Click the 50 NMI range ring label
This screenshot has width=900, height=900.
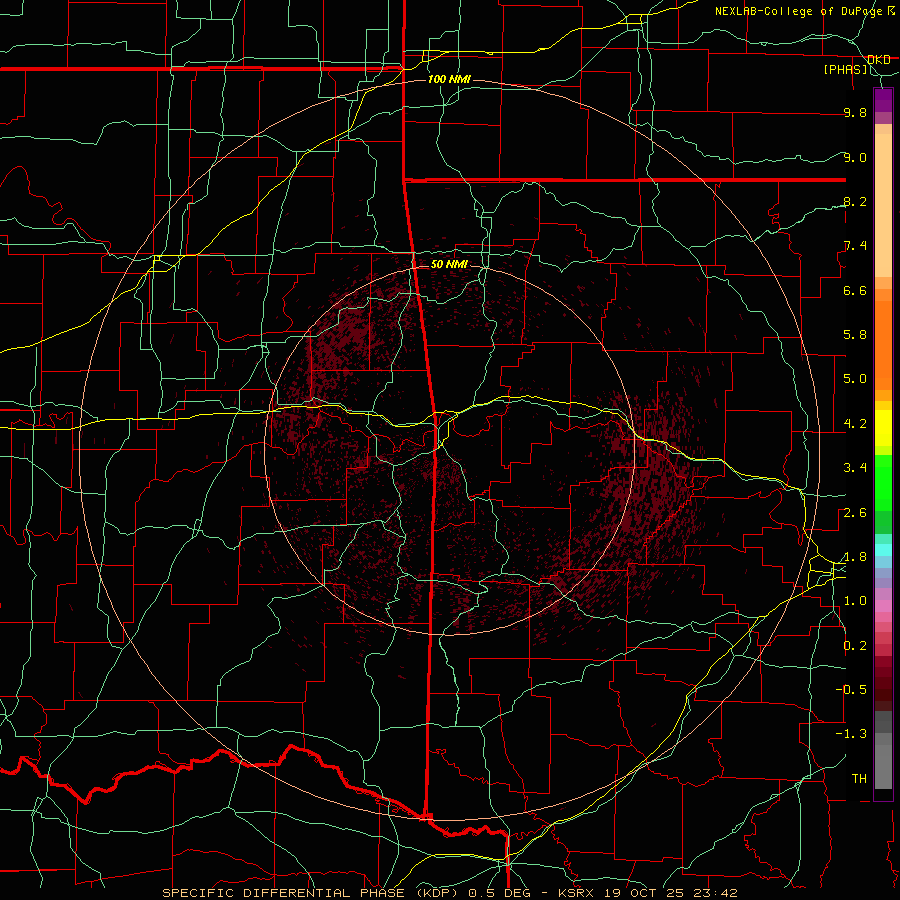(449, 264)
